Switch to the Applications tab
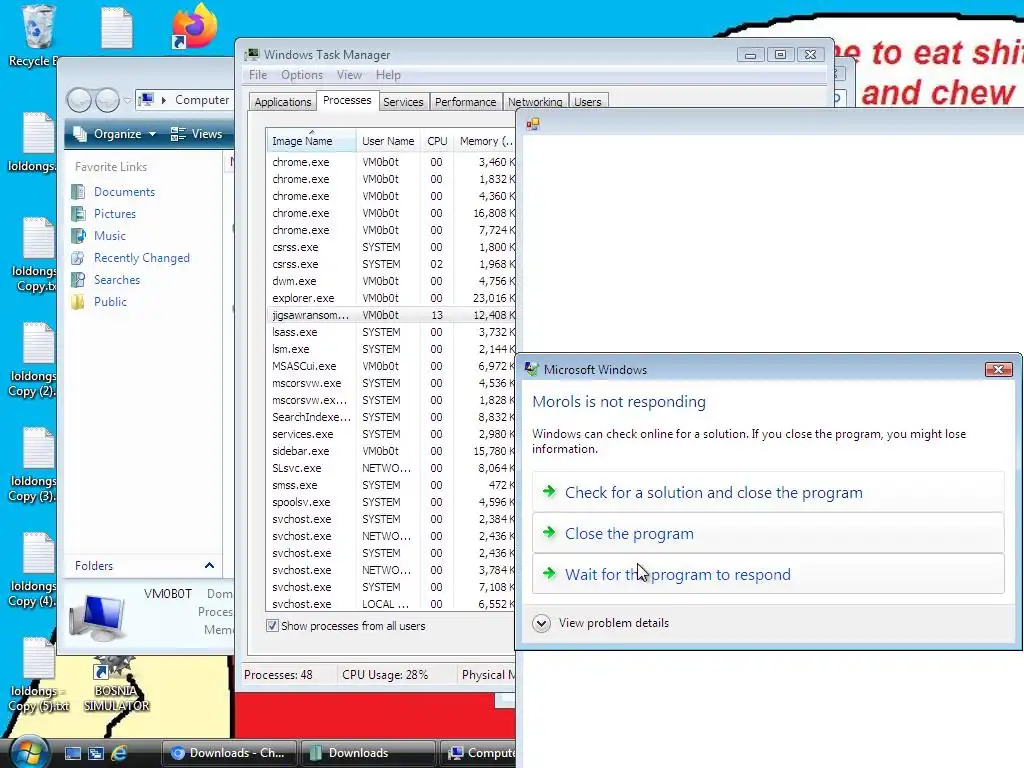 (x=283, y=102)
